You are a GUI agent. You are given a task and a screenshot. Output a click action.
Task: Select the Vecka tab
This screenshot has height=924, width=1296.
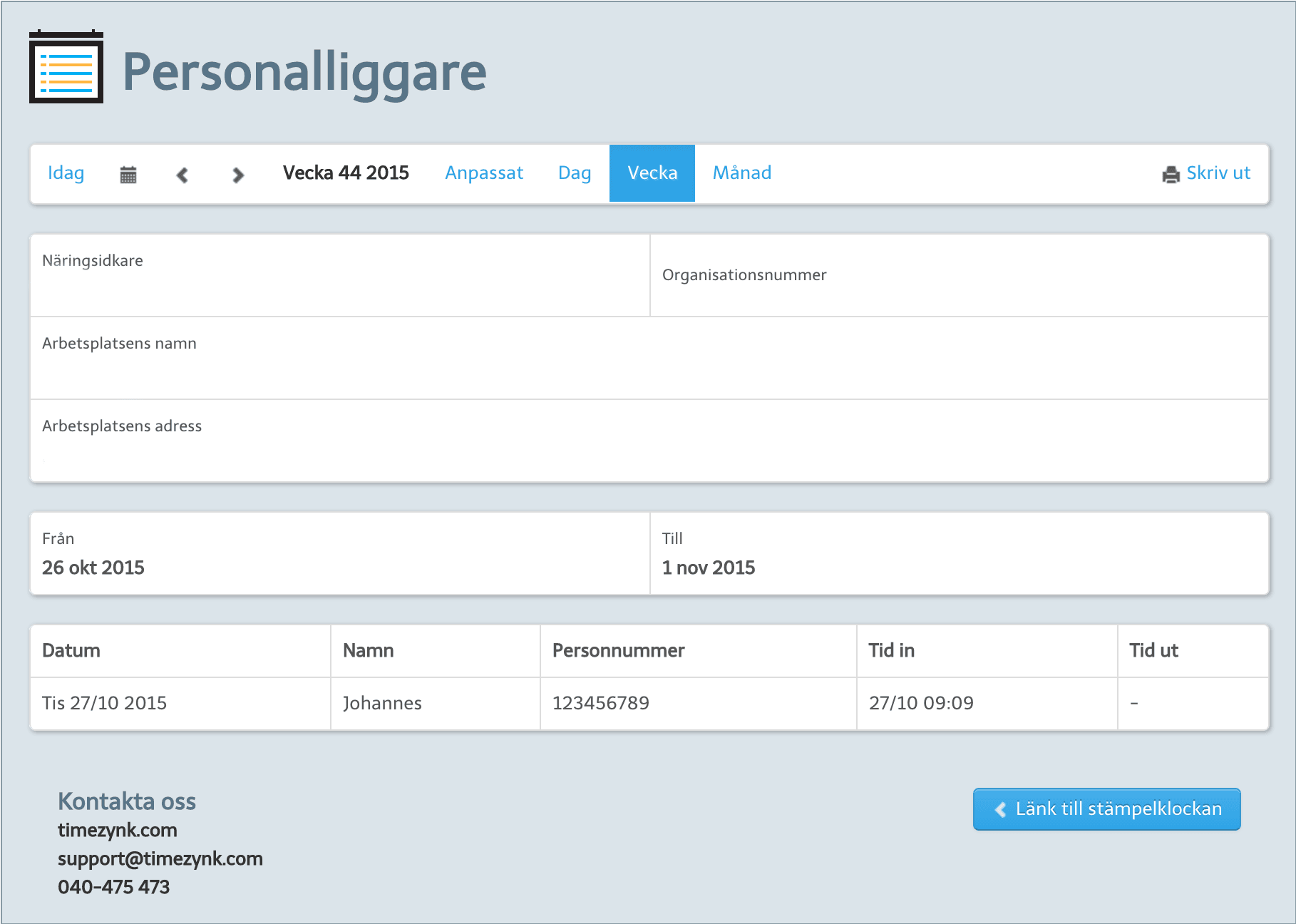pyautogui.click(x=652, y=173)
